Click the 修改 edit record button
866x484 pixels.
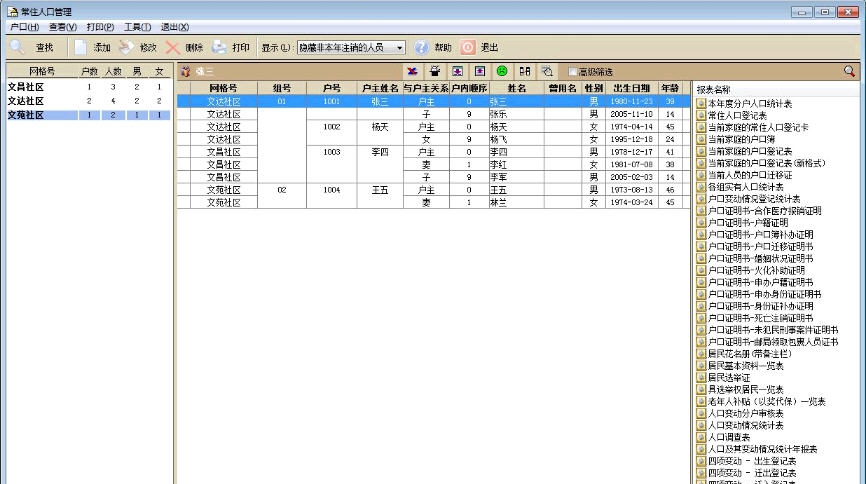138,48
